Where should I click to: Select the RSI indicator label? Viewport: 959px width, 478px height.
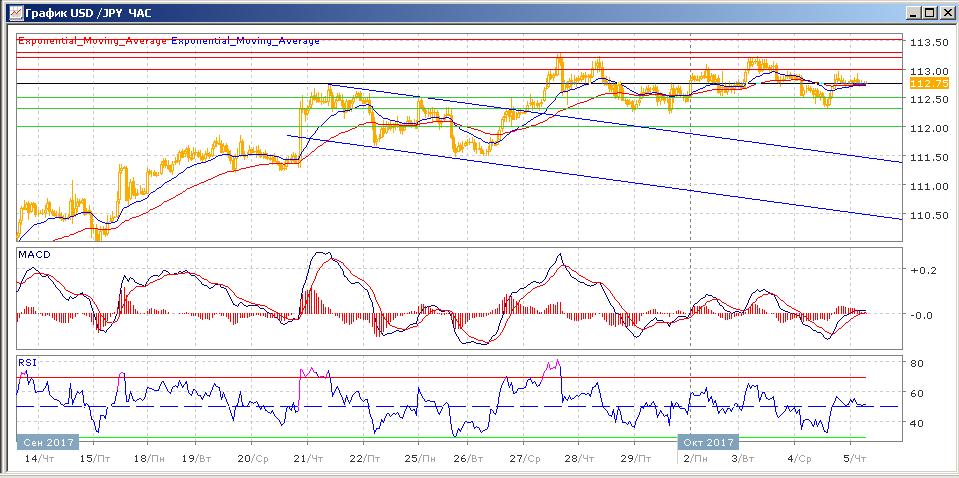tap(28, 362)
